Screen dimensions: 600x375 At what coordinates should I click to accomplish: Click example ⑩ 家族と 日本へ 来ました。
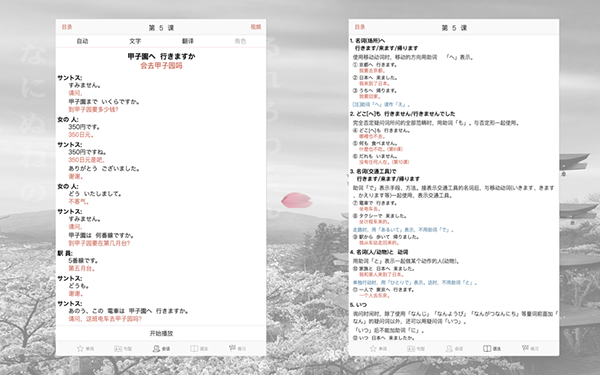tap(384, 269)
